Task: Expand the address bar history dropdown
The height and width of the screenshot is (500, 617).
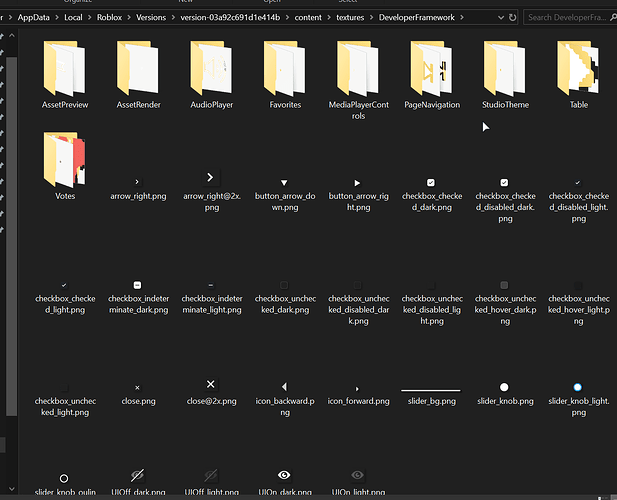Action: pyautogui.click(x=501, y=18)
